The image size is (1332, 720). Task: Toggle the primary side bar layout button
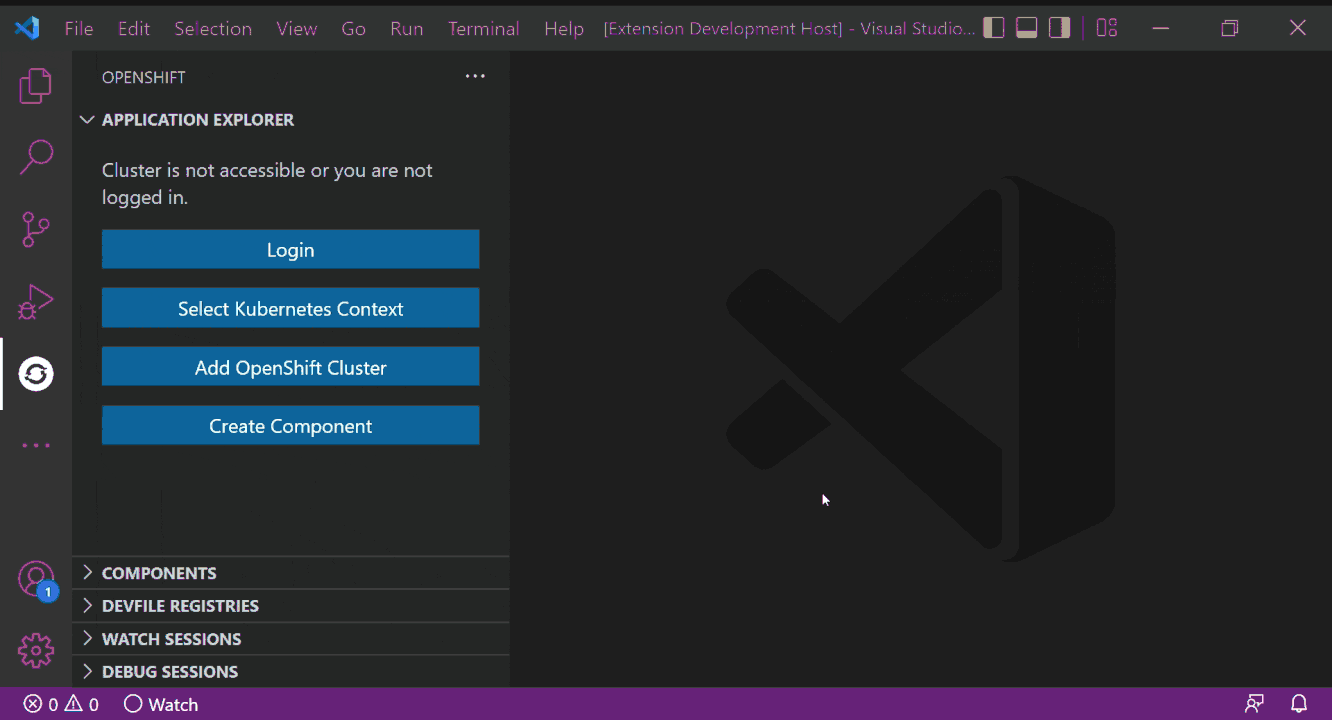(994, 28)
